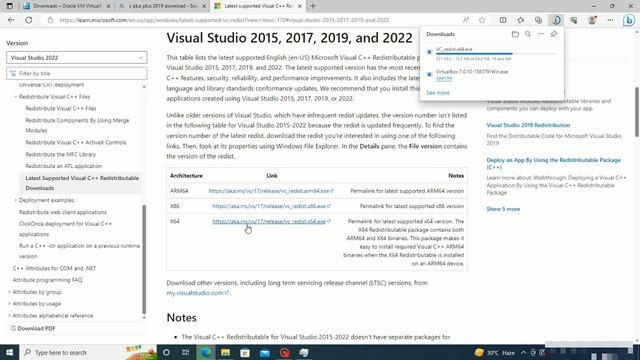Open Deploy an App By Using Redistributable Package
This screenshot has width=640, height=360.
(x=553, y=164)
